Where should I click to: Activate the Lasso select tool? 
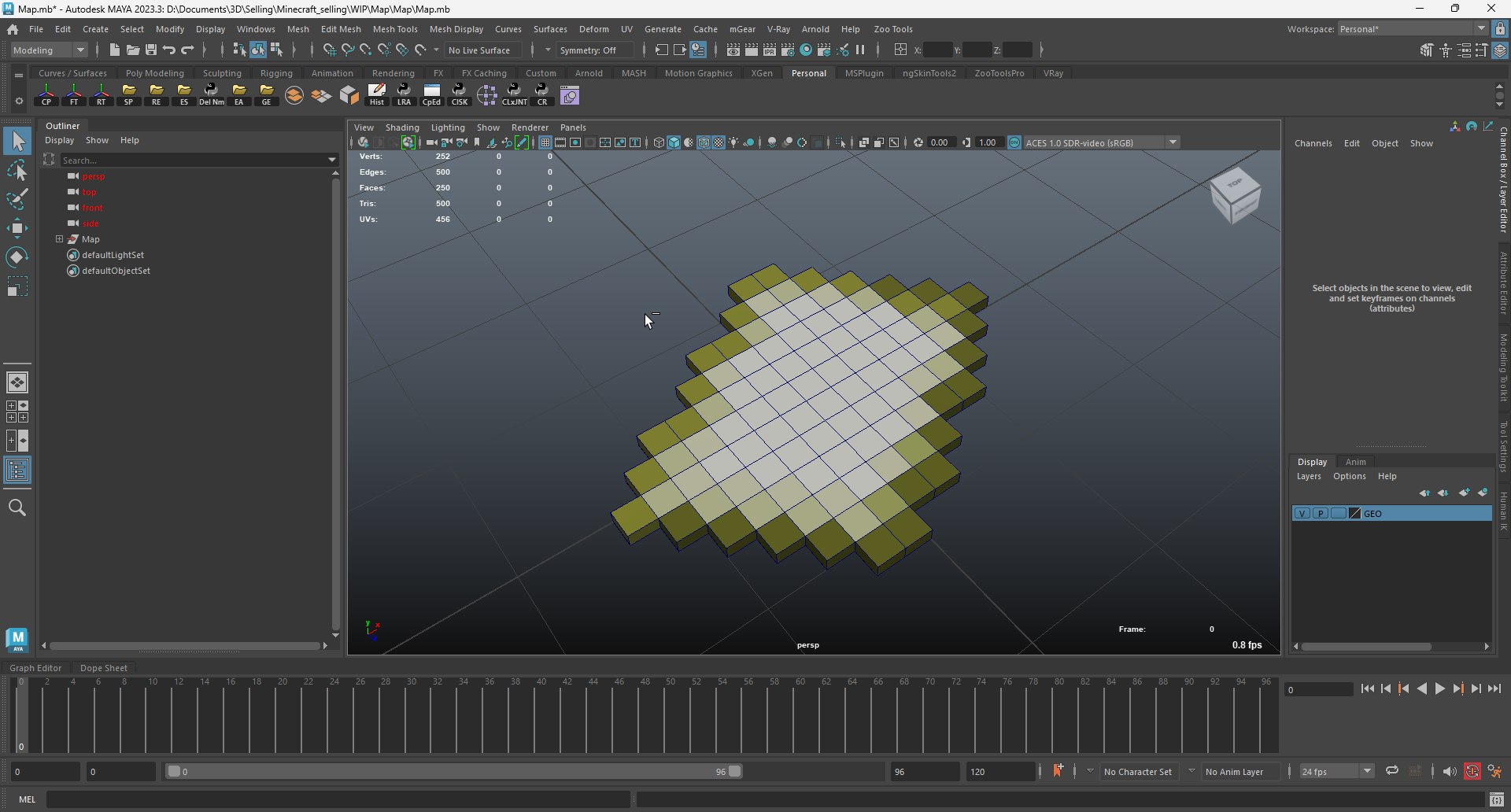(17, 170)
